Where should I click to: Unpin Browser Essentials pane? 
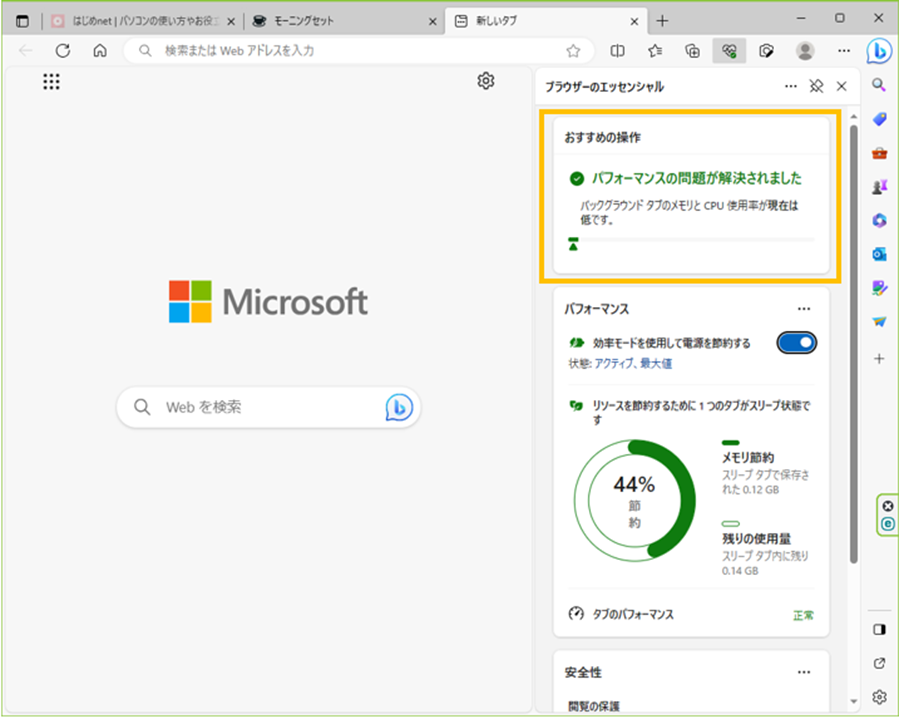click(x=816, y=87)
